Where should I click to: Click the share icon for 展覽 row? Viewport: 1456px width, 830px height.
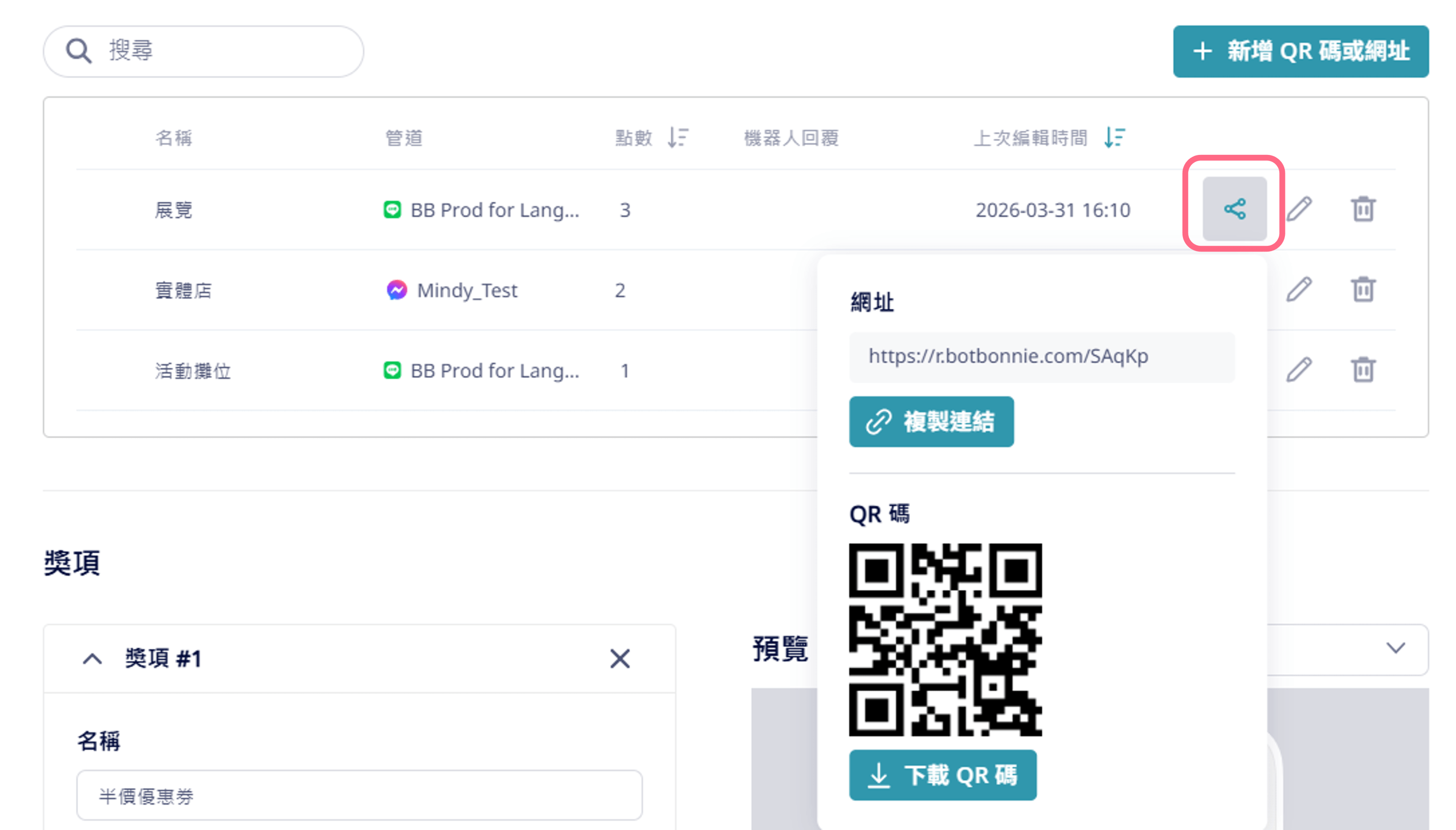1234,208
